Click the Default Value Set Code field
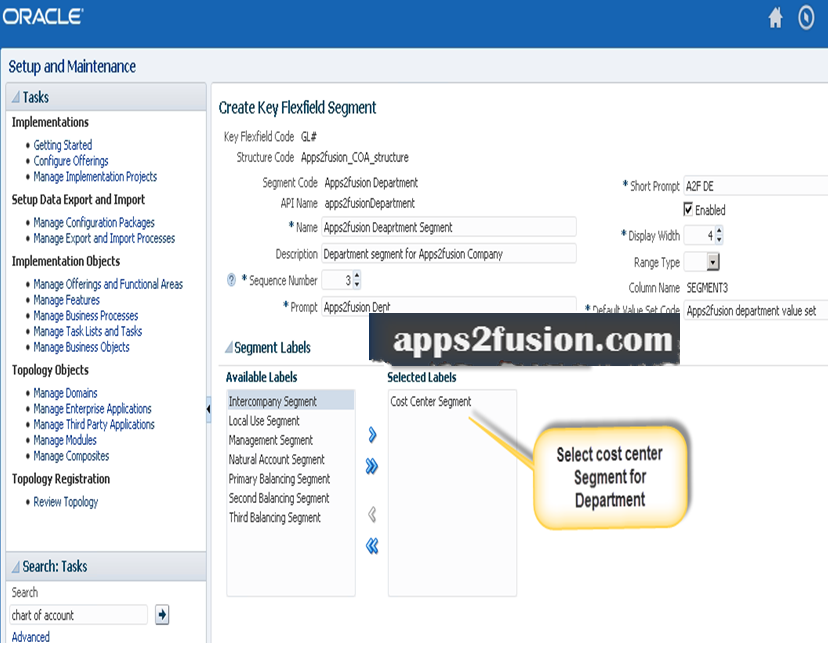Viewport: 828px width, 665px height. pyautogui.click(x=756, y=311)
